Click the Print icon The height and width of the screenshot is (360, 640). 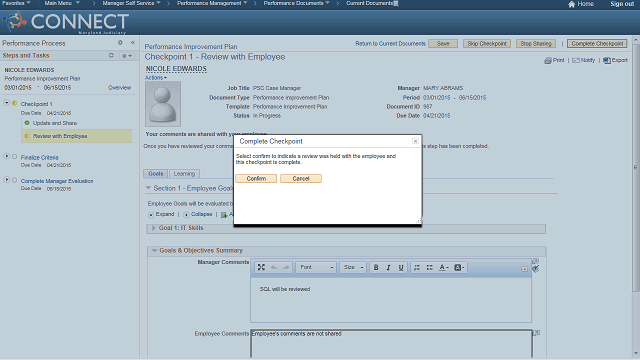coord(547,60)
